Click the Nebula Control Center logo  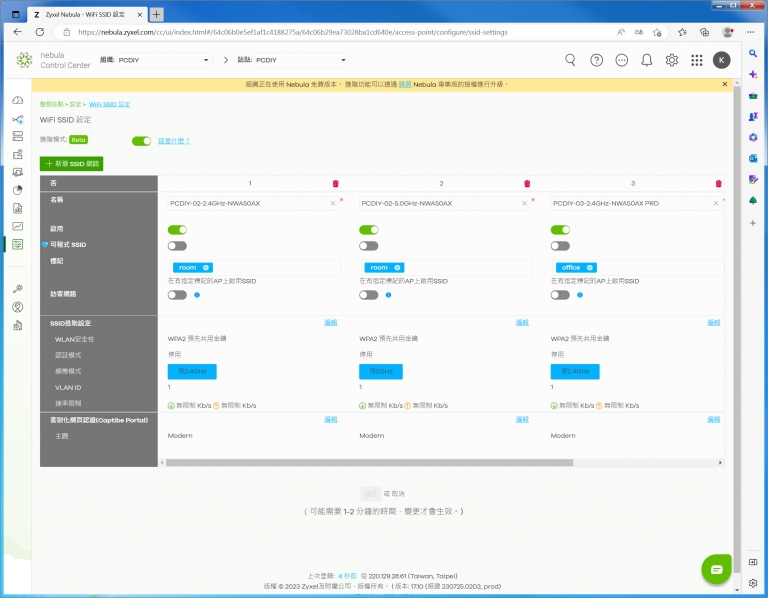(x=53, y=60)
